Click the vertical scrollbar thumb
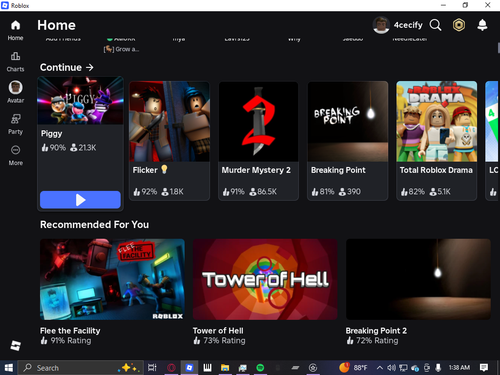Viewport: 500px width, 375px height. click(x=499, y=48)
